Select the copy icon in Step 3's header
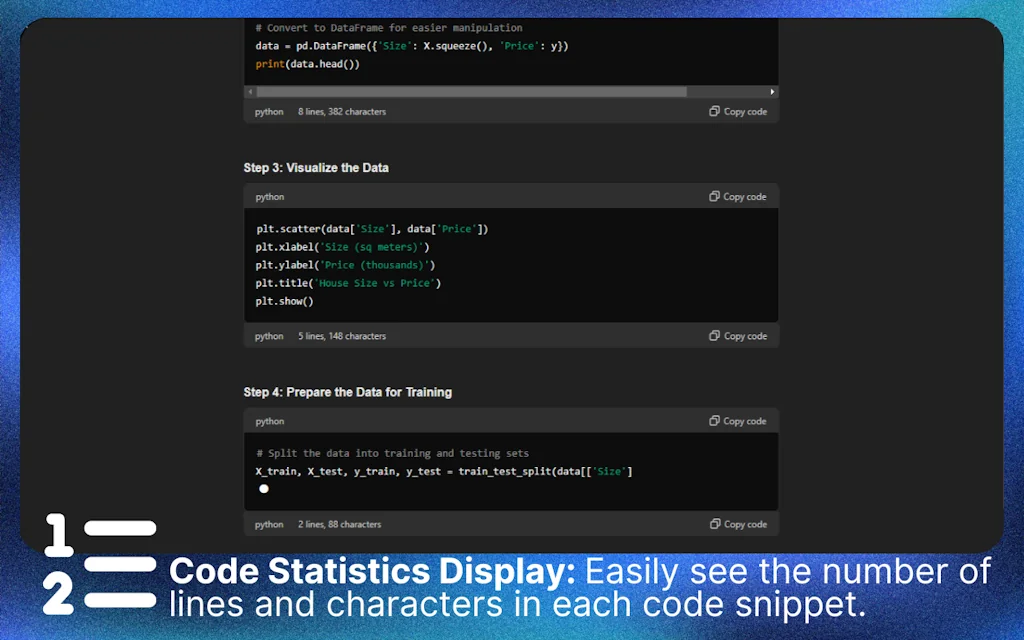1024x640 pixels. point(714,196)
